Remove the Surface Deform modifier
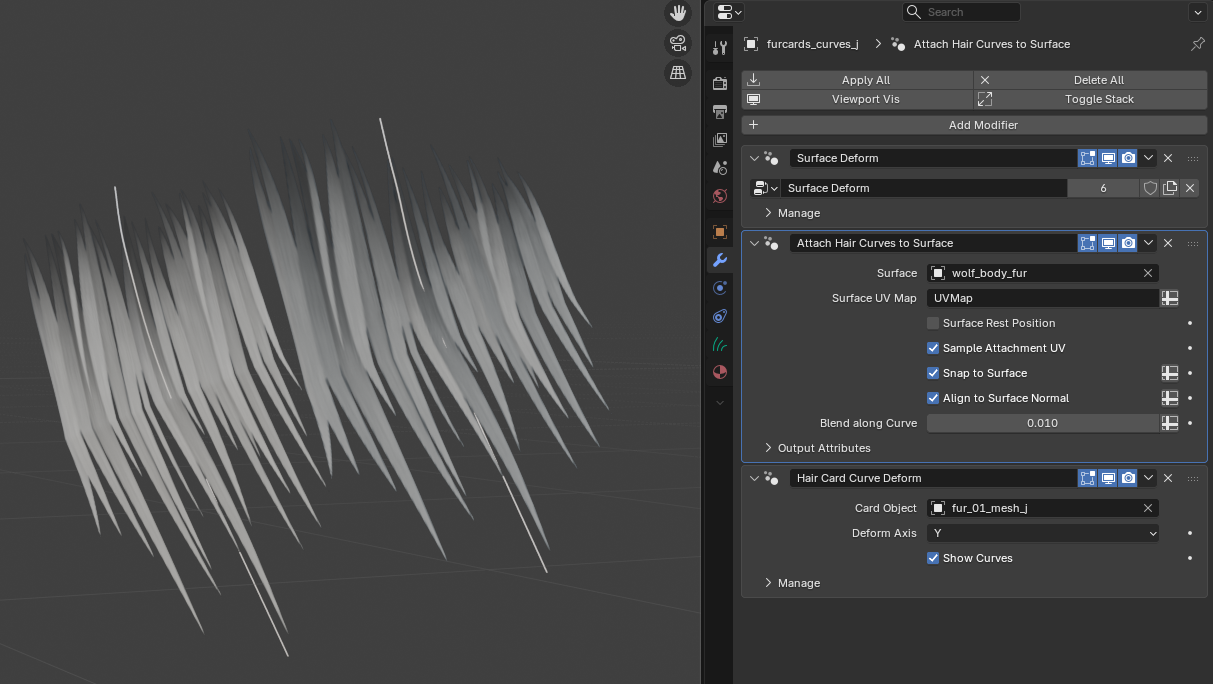This screenshot has height=684, width=1213. click(x=1168, y=158)
